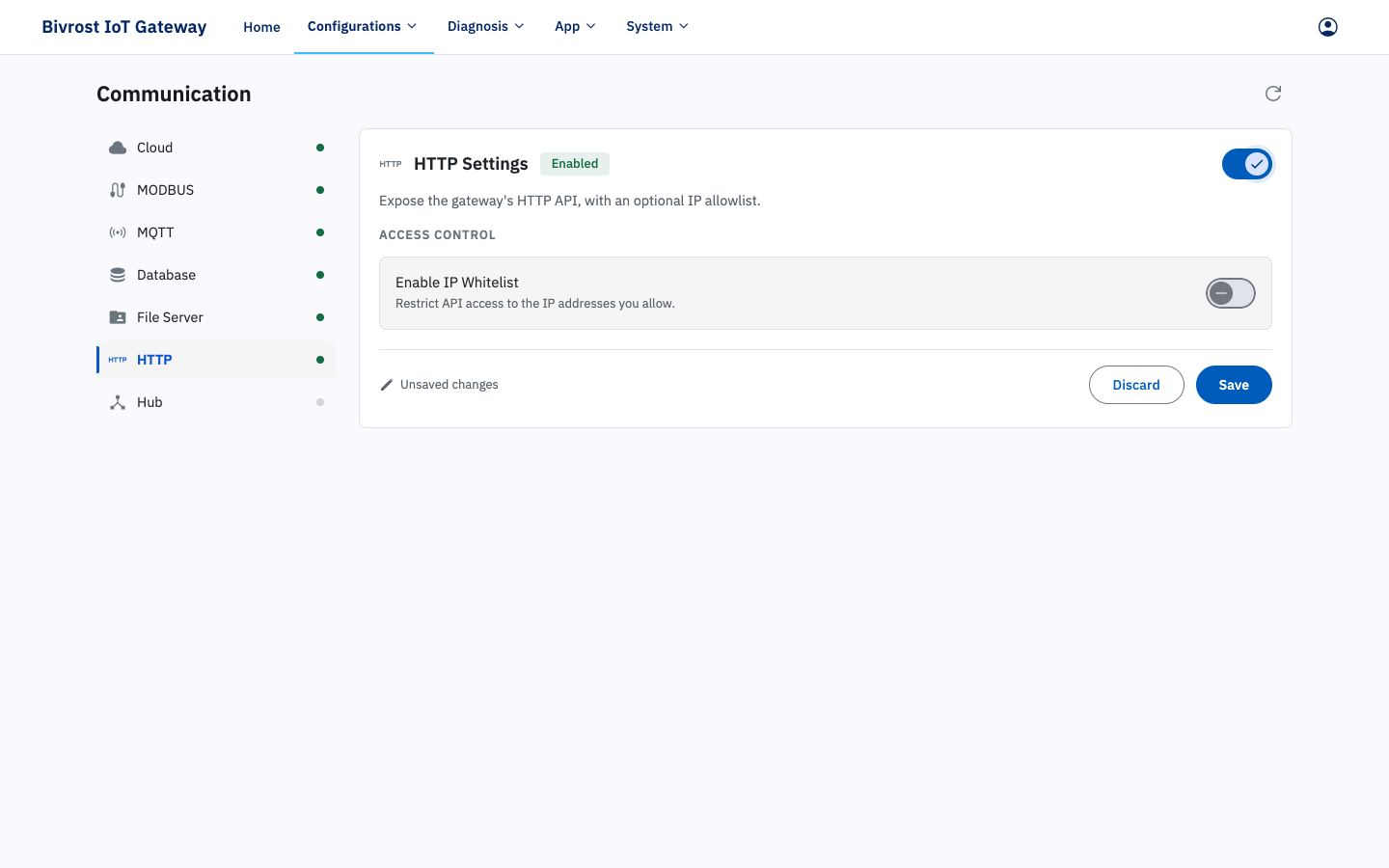Click the Database stack icon
This screenshot has width=1389, height=868.
point(118,275)
